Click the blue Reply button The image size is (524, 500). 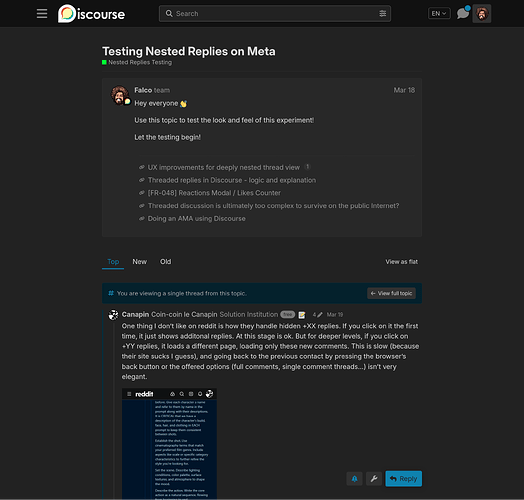[403, 479]
